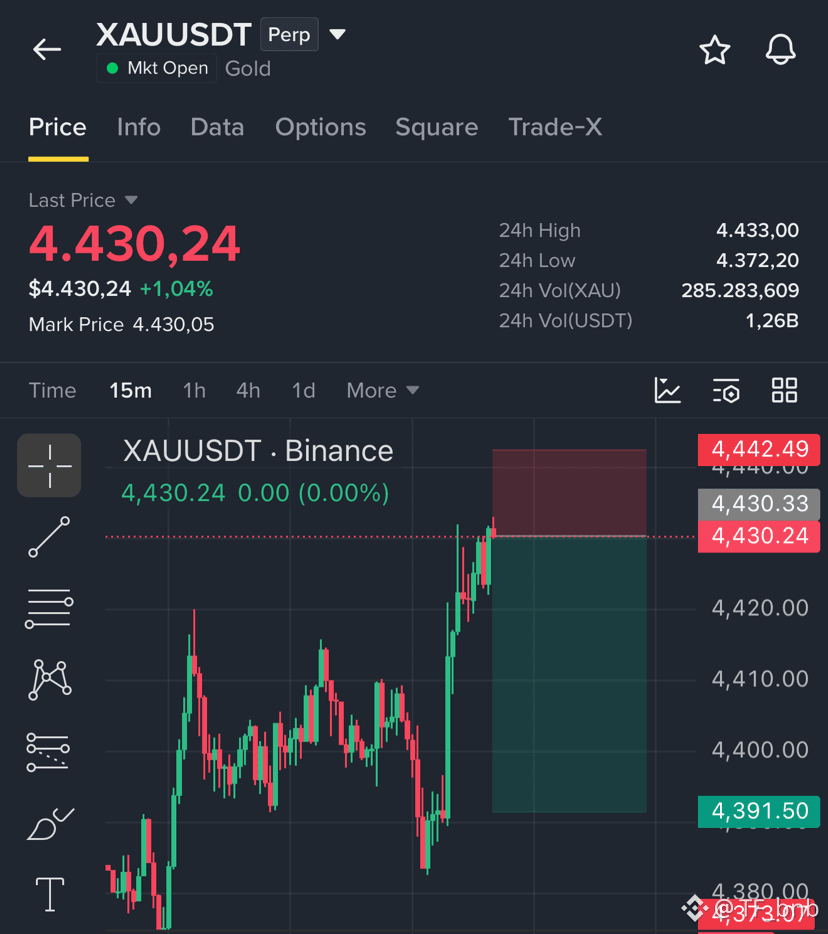The height and width of the screenshot is (934, 828).
Task: Select the horizontal lines drawing tool
Action: (49, 608)
